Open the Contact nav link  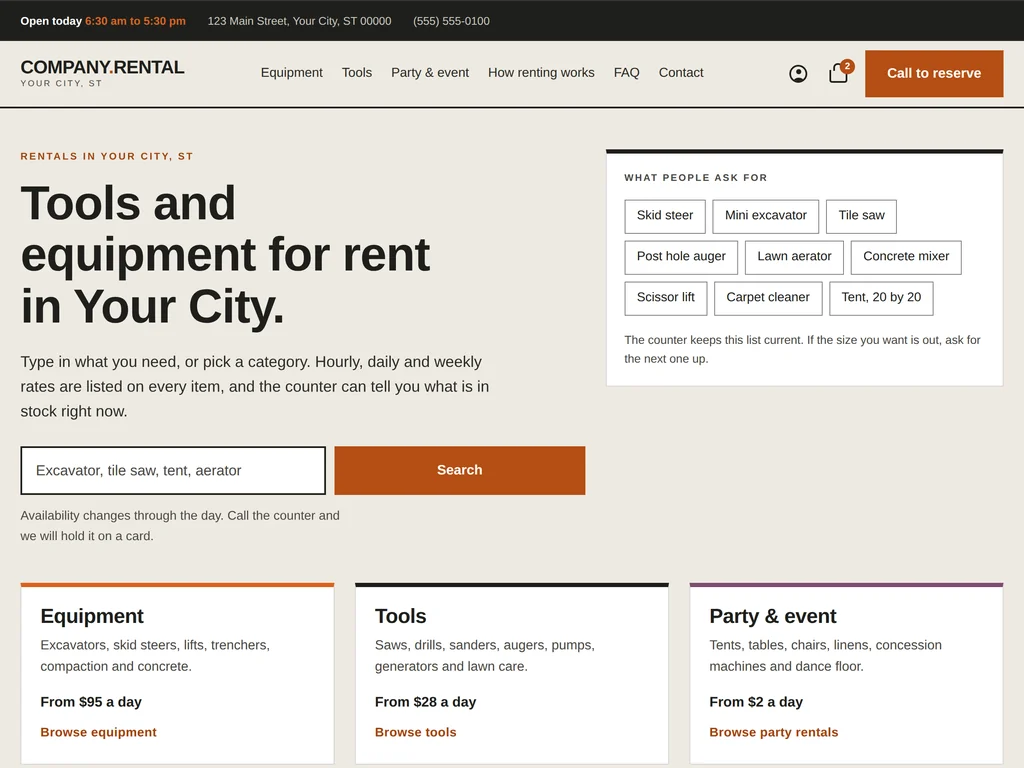(680, 72)
